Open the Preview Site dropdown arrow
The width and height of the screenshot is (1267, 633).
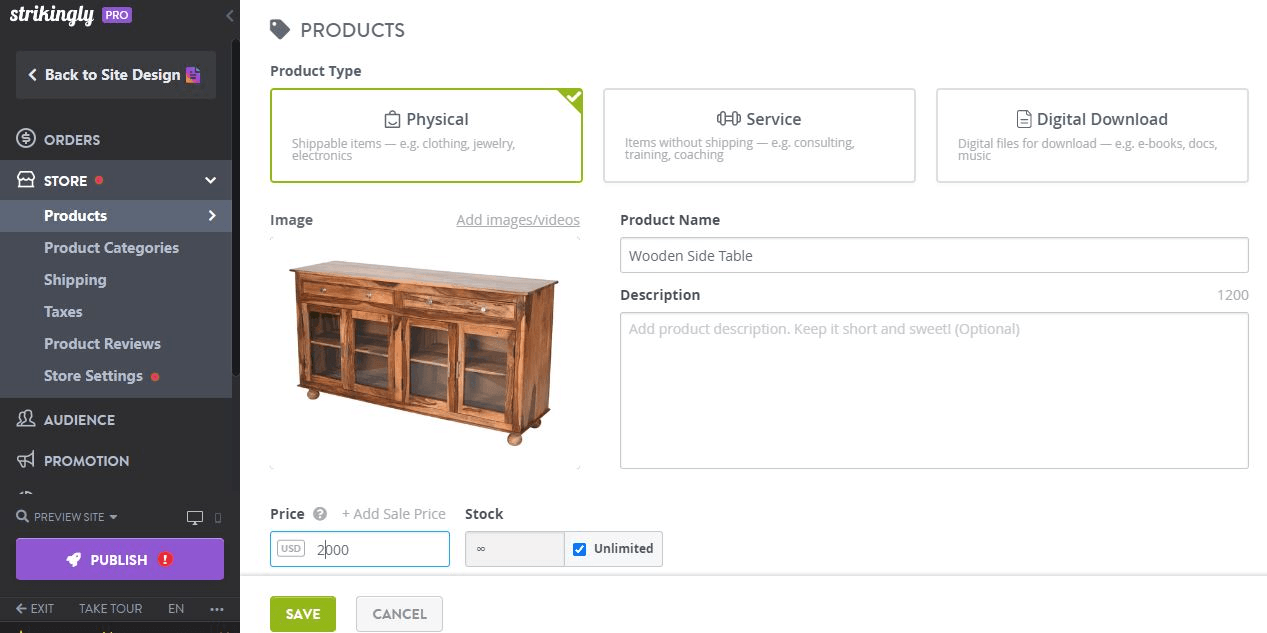click(112, 517)
